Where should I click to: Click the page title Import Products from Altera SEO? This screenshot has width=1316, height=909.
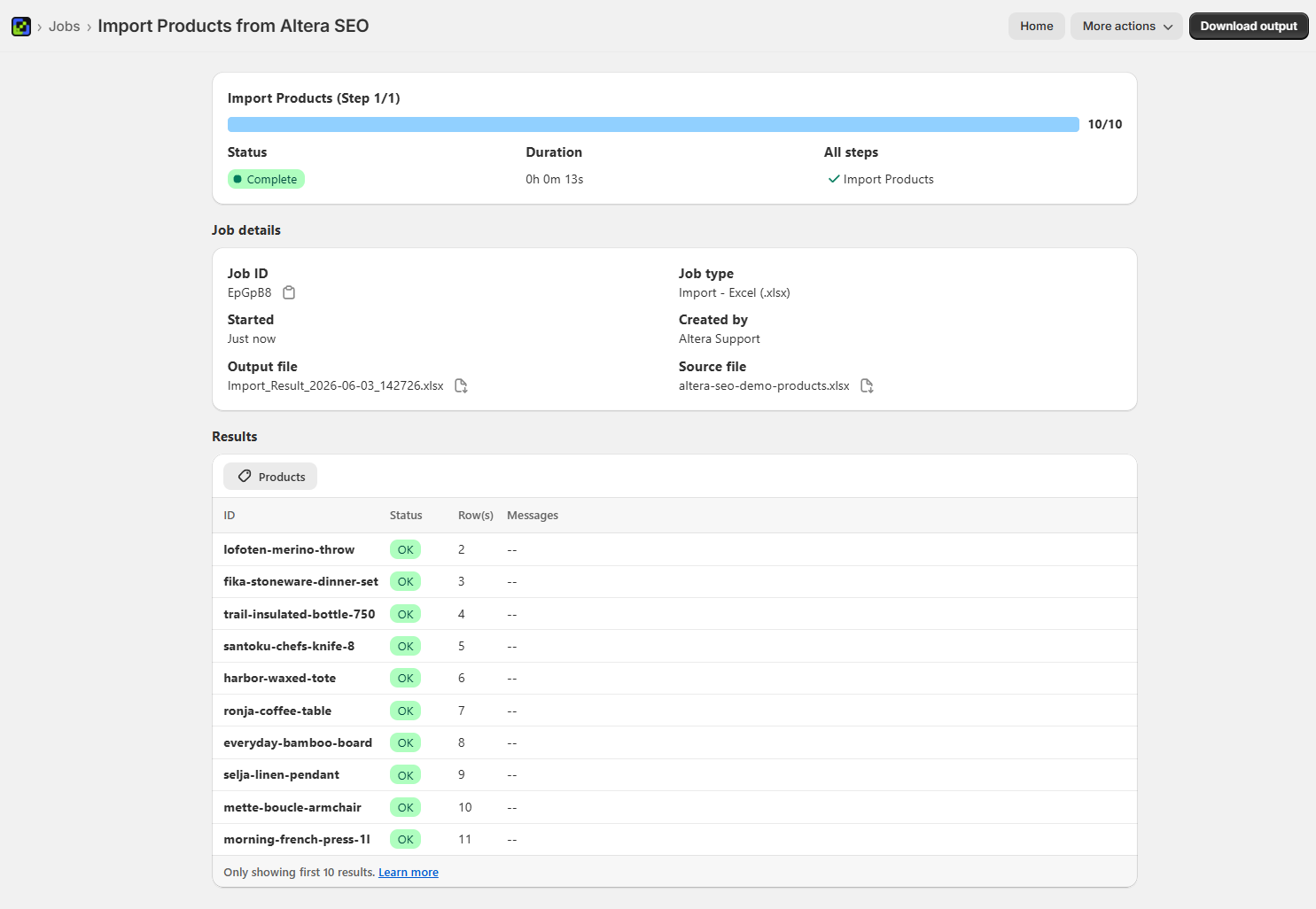[233, 27]
